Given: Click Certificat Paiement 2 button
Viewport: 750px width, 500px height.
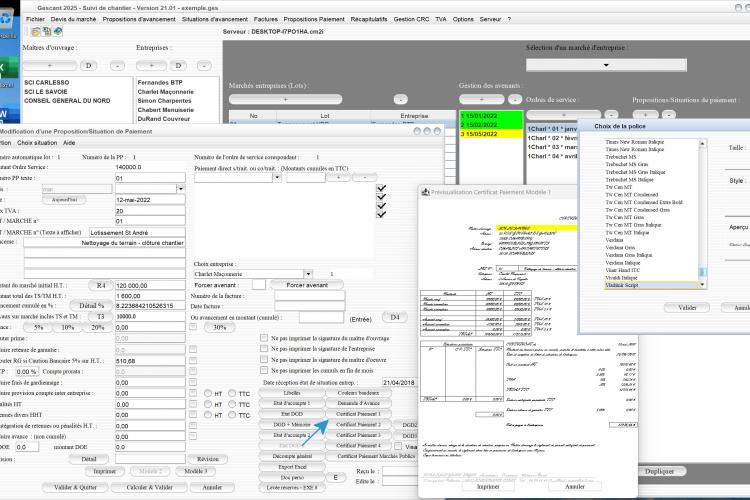Looking at the screenshot, I should 358,424.
